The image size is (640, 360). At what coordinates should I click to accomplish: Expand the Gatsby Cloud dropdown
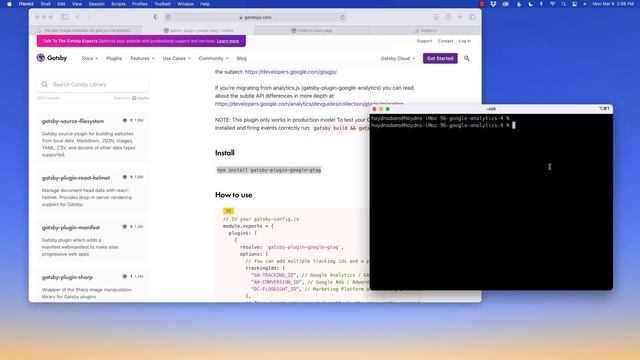tap(398, 58)
